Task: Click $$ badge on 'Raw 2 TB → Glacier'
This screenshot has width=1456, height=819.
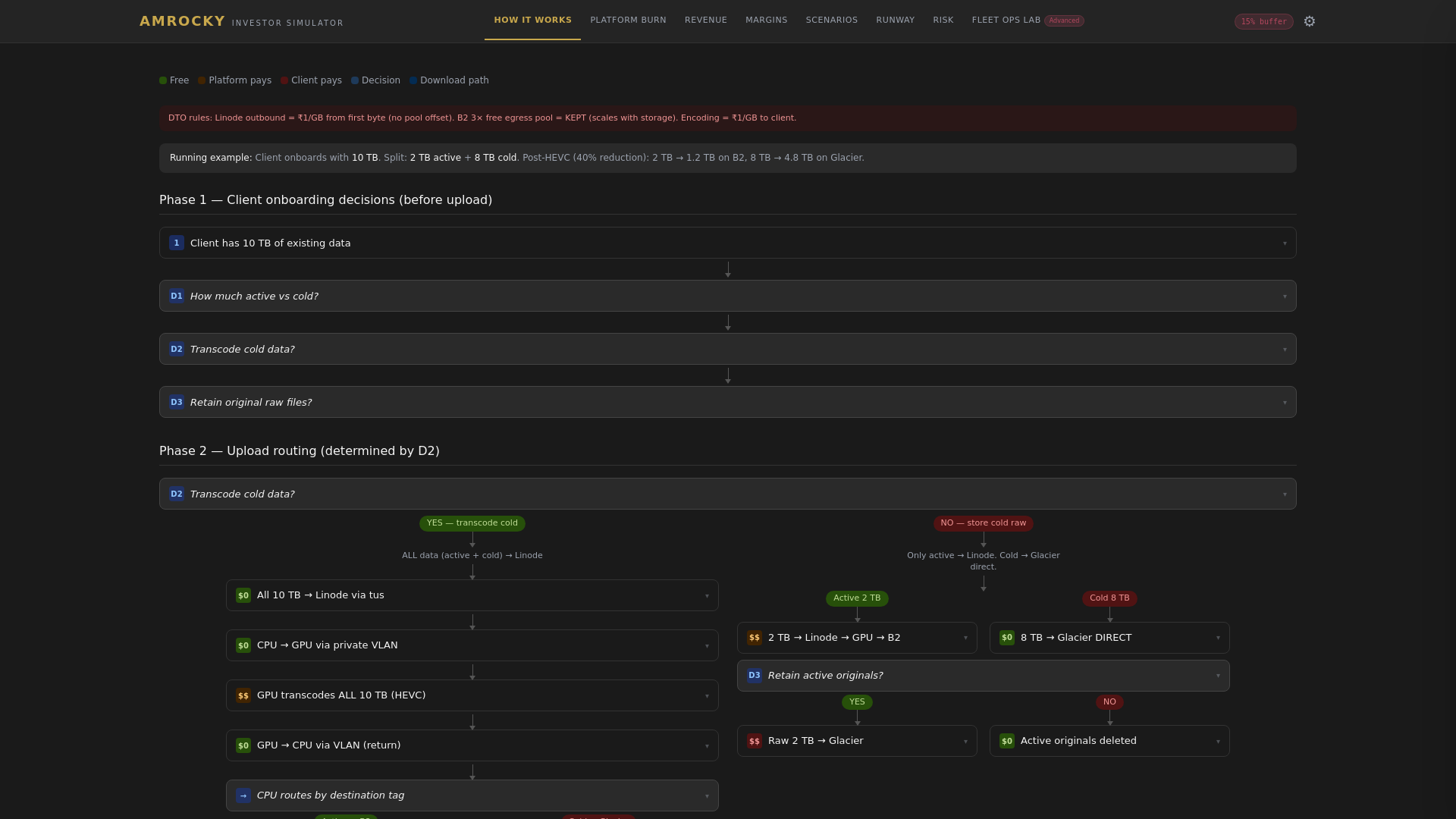Action: click(755, 741)
